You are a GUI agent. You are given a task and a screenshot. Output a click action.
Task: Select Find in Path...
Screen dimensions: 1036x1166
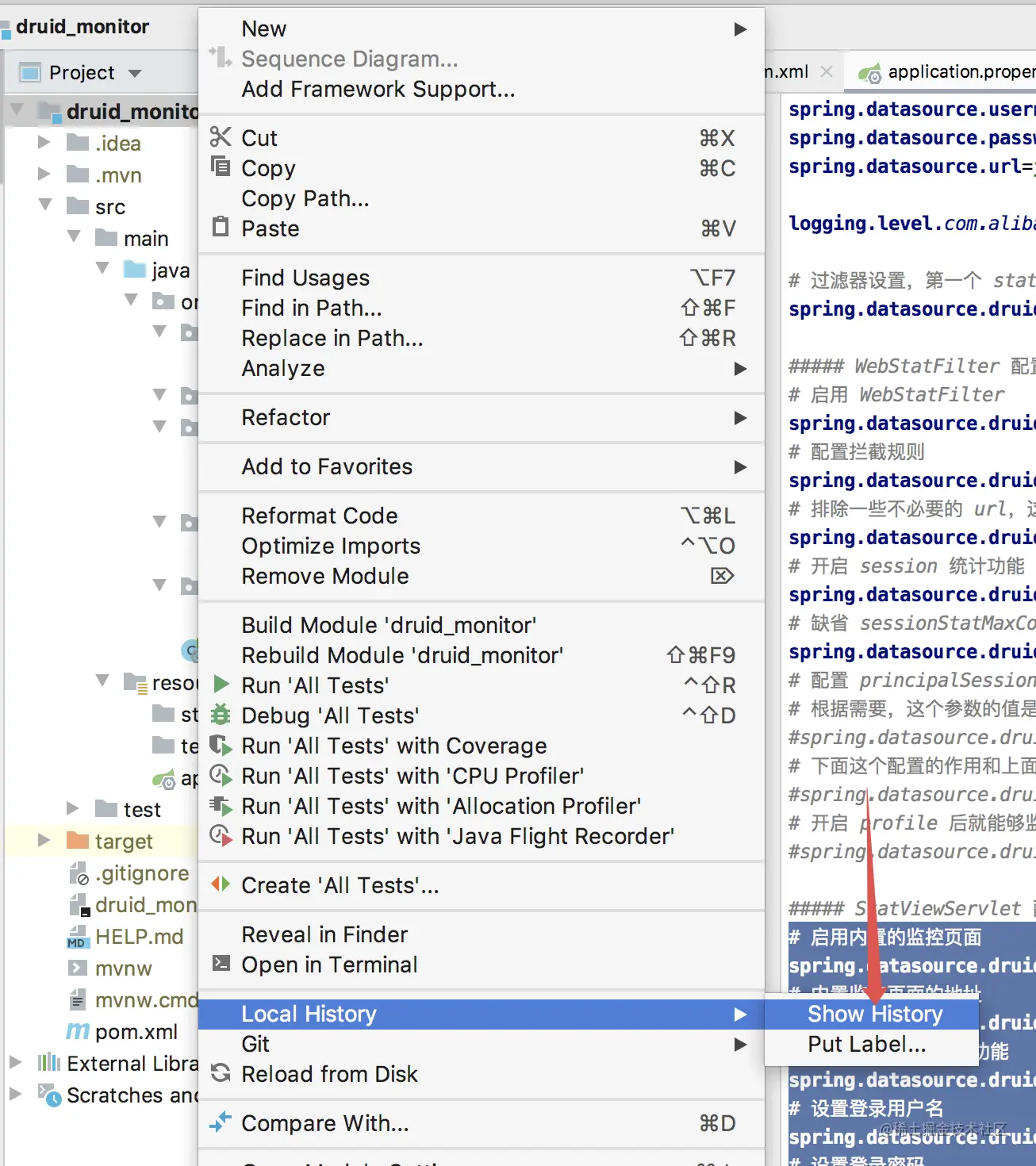tap(482, 308)
